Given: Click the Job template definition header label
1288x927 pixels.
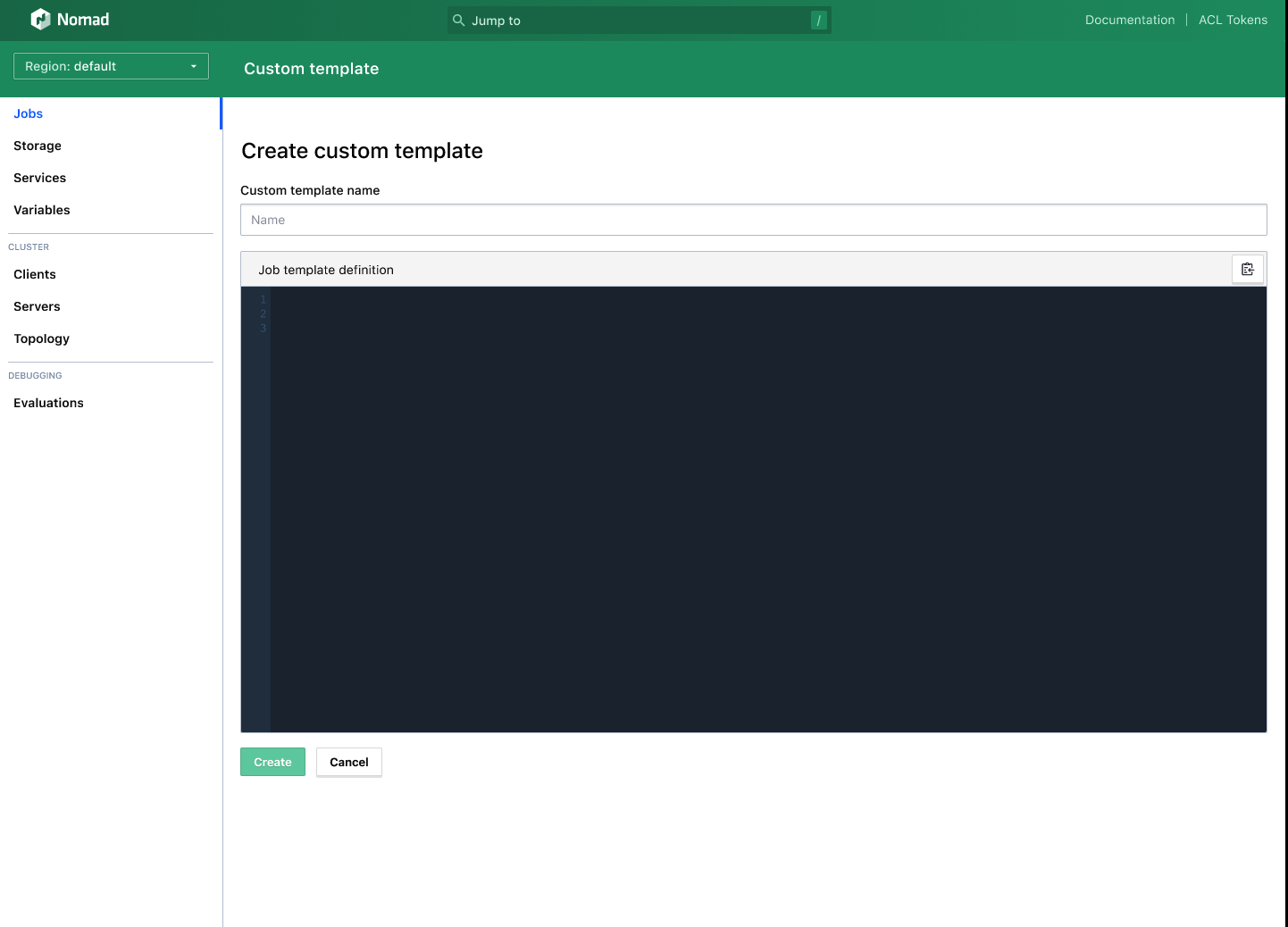Looking at the screenshot, I should tap(326, 270).
